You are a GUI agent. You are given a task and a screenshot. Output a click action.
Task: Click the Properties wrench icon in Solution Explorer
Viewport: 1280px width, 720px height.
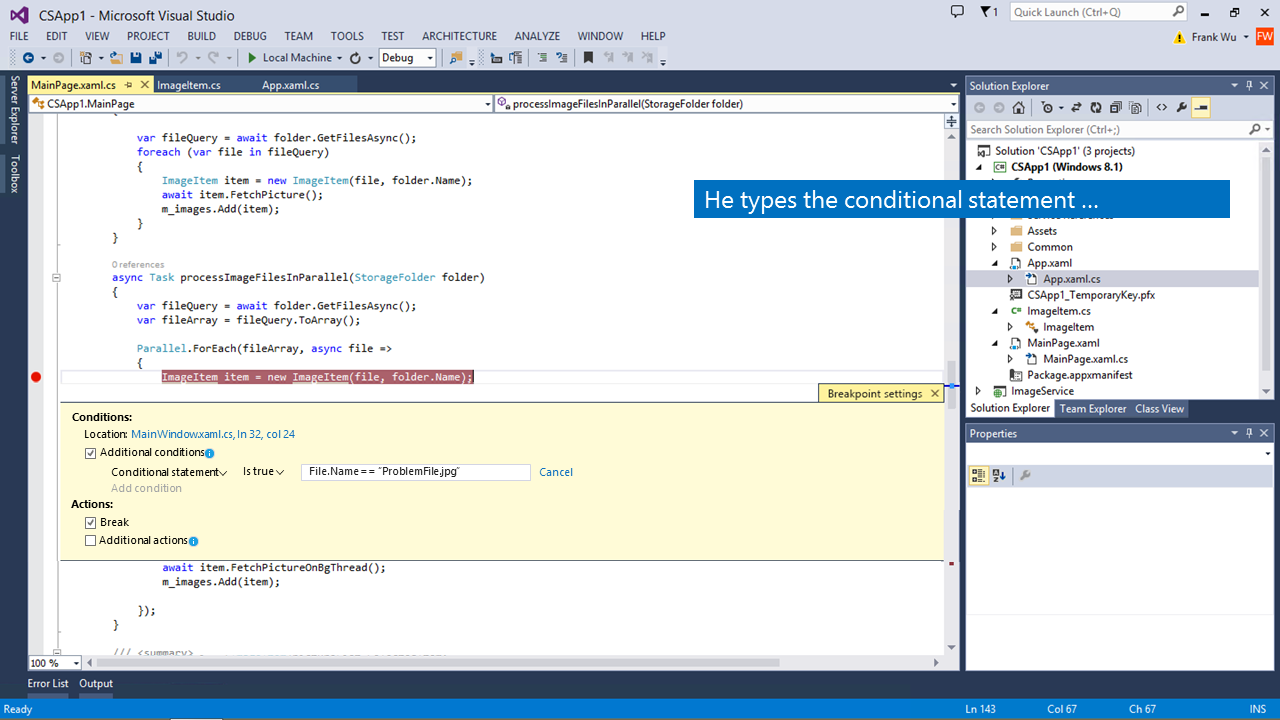point(1181,108)
